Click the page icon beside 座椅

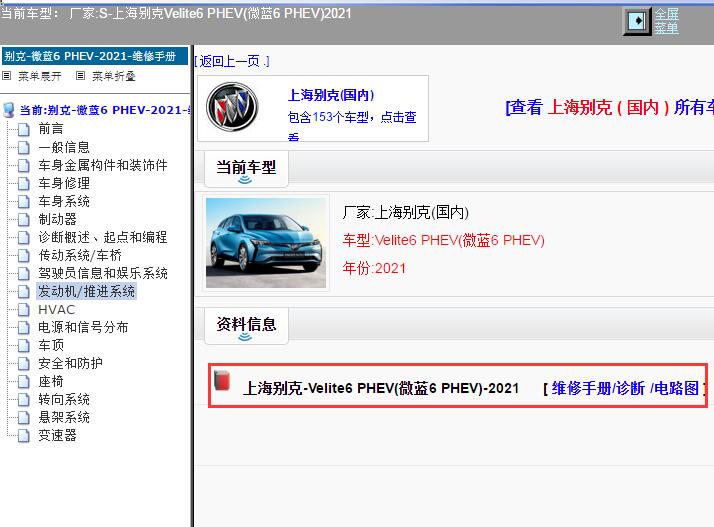coord(24,382)
